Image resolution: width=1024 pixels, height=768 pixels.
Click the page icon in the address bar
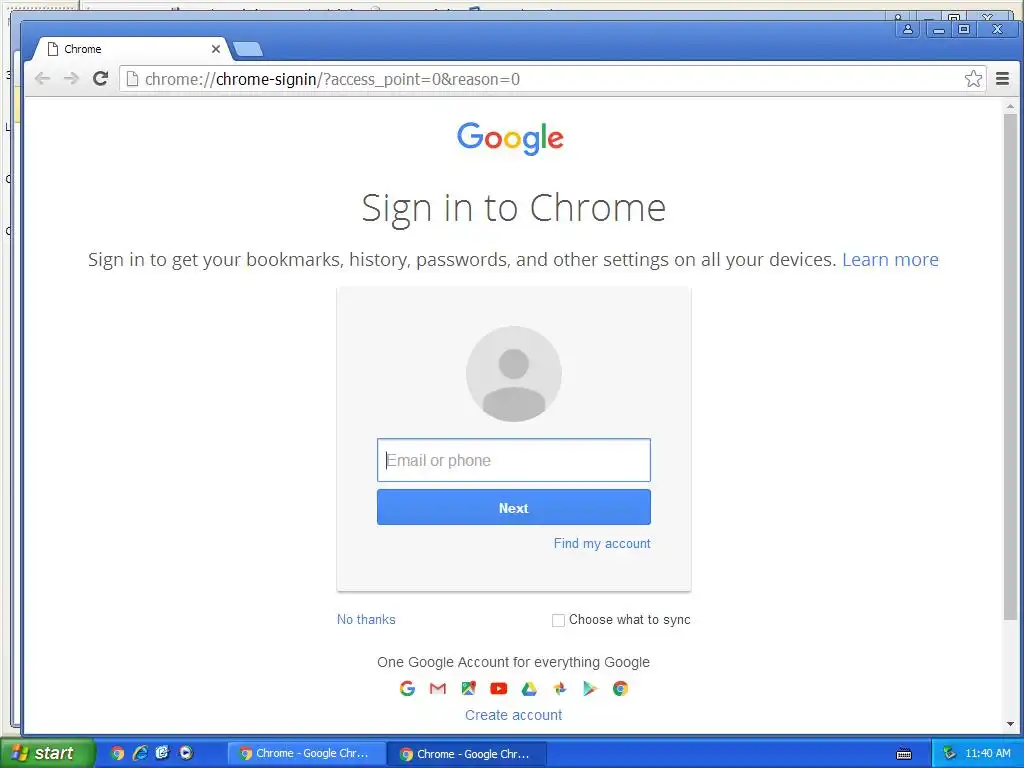tap(133, 79)
